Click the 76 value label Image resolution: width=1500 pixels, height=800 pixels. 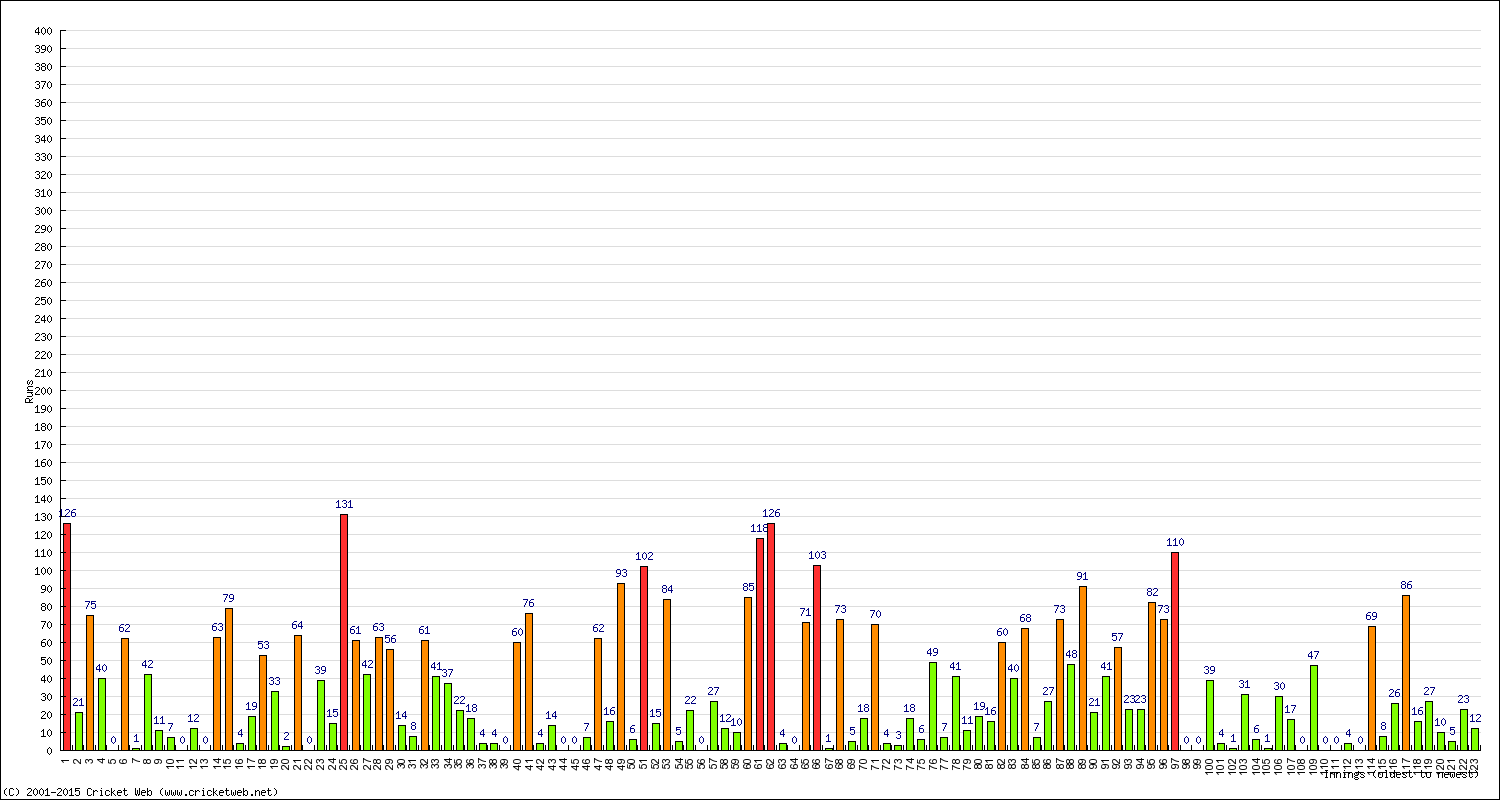[x=528, y=604]
